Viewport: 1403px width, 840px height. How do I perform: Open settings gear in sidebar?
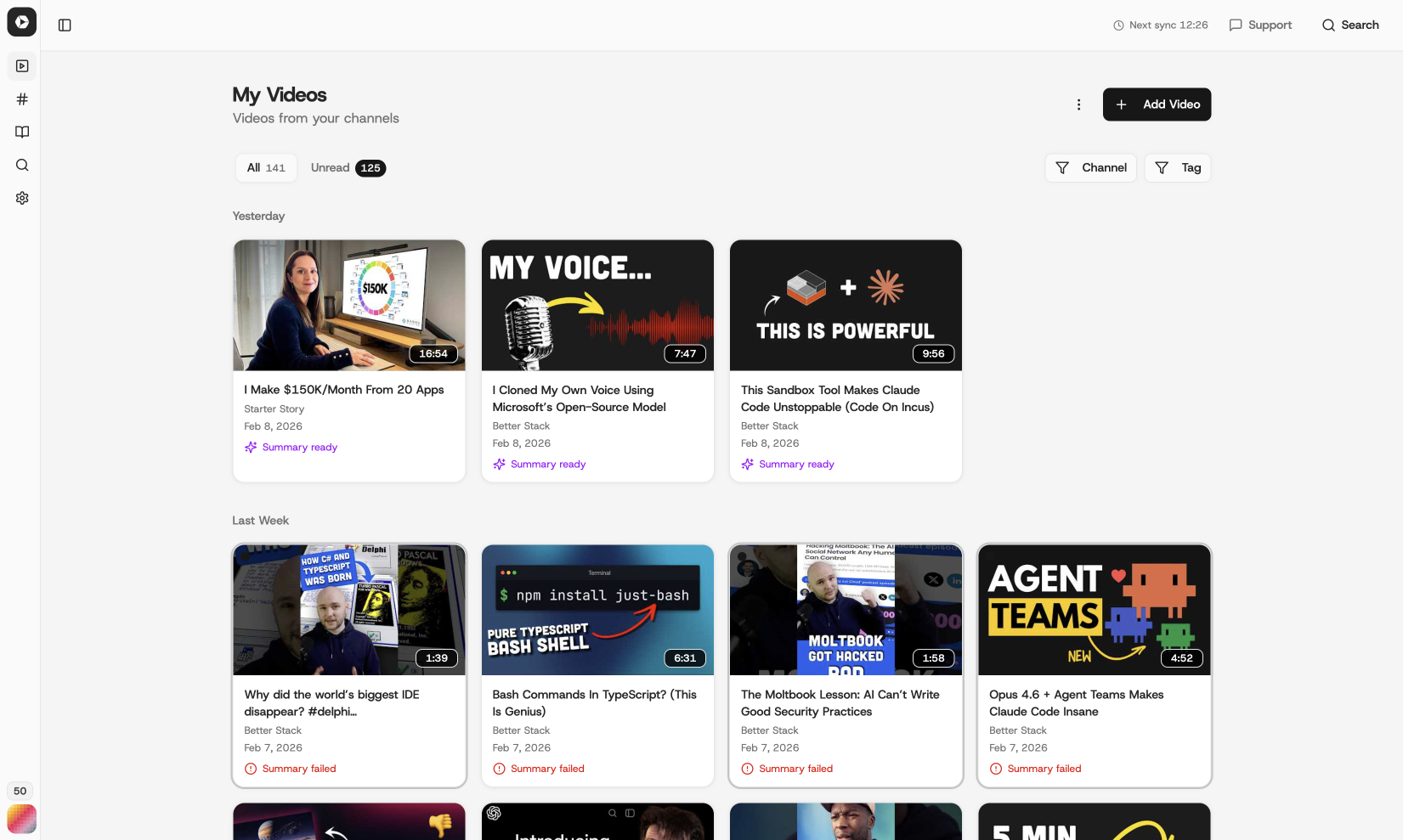pyautogui.click(x=22, y=198)
